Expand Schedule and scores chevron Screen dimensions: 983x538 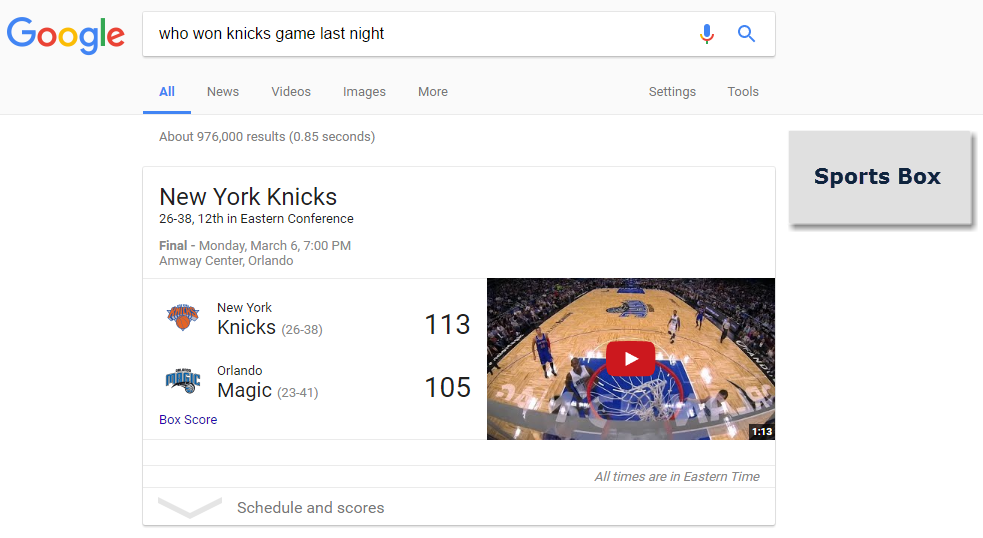(x=190, y=508)
